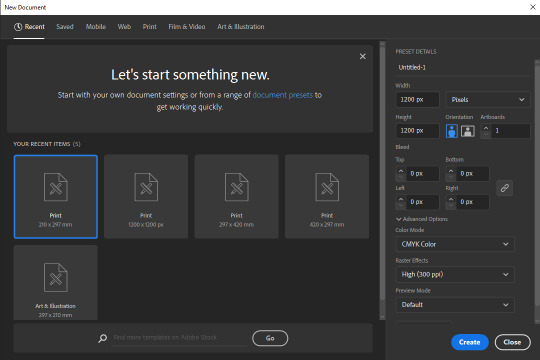Image resolution: width=540 pixels, height=360 pixels.
Task: Increase the Left bleed value
Action: [401, 199]
